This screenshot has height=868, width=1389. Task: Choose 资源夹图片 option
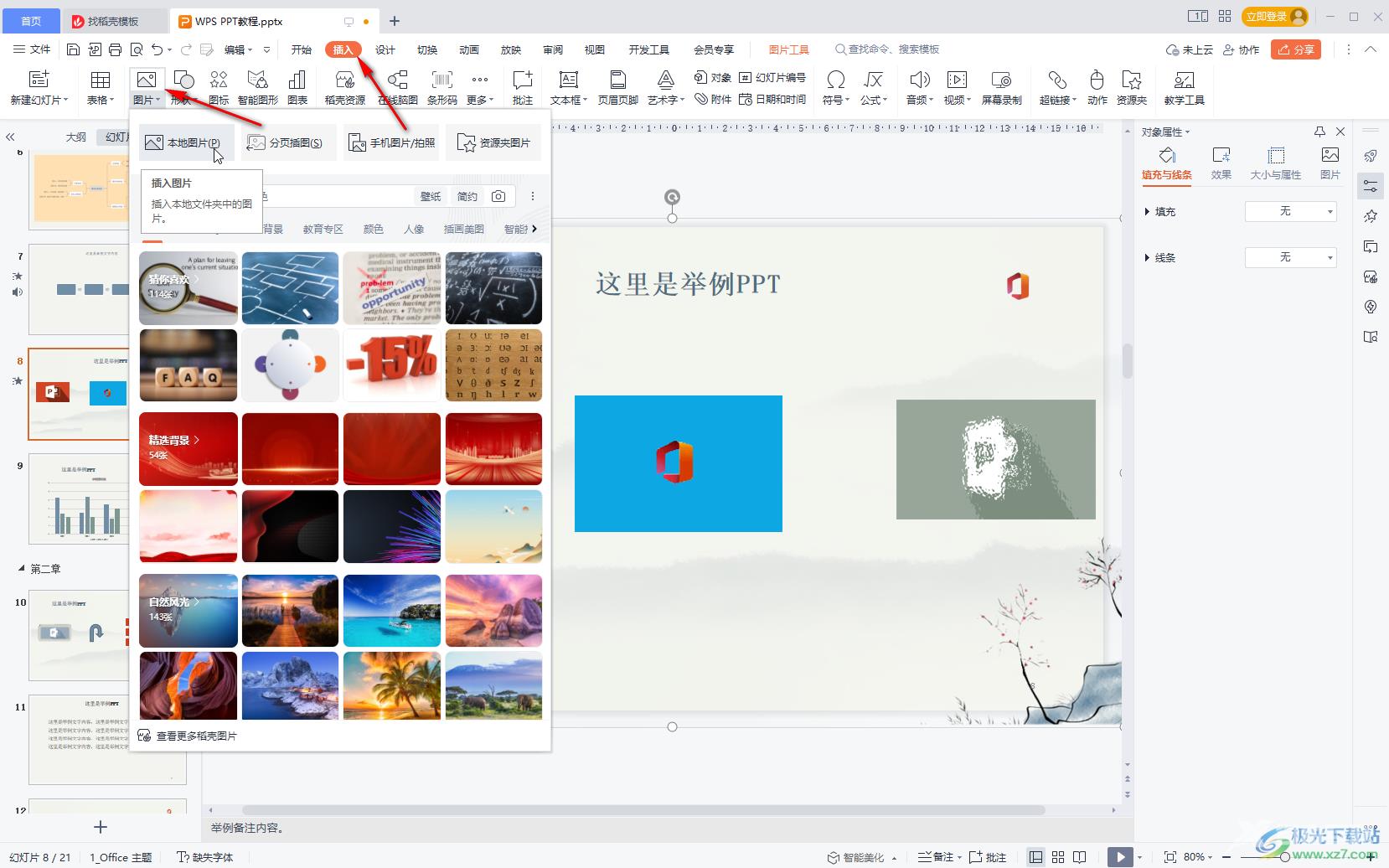pyautogui.click(x=494, y=142)
